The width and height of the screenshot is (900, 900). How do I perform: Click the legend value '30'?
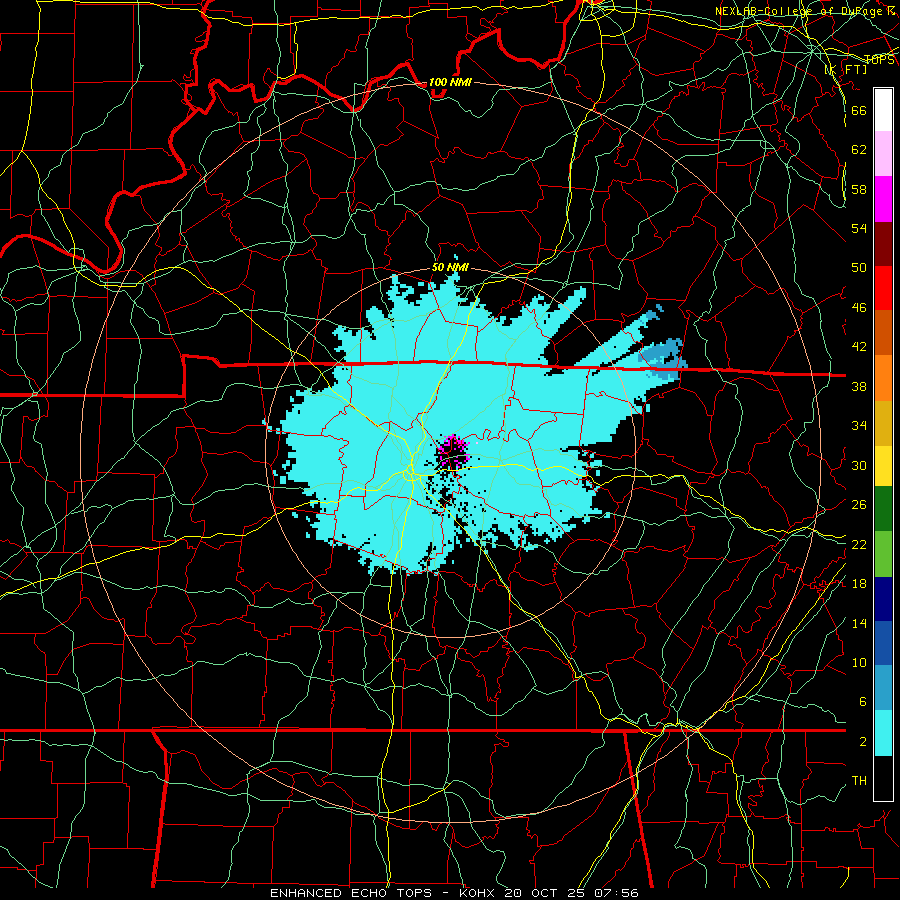point(859,465)
